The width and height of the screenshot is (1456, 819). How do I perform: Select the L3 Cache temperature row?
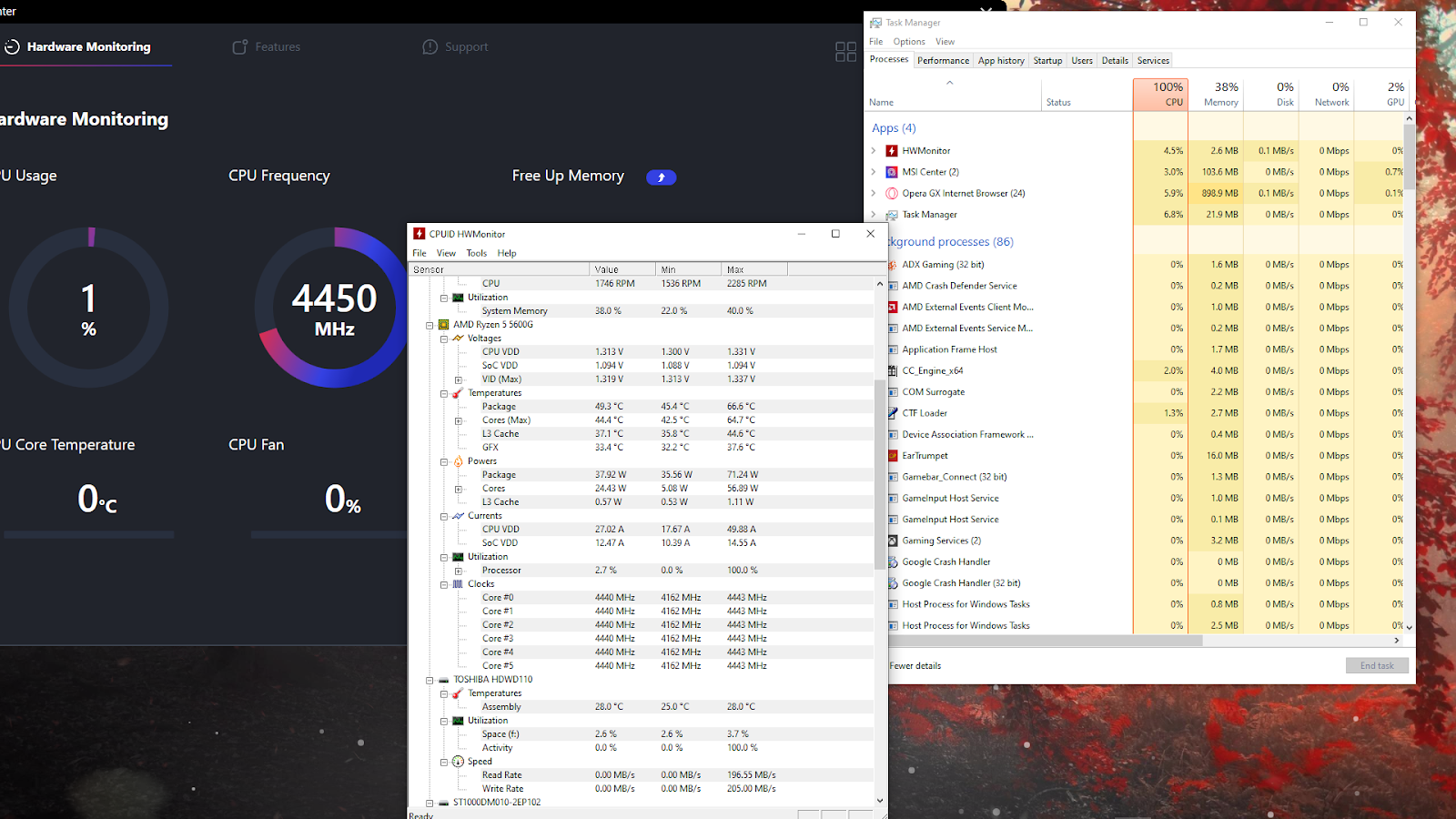641,434
